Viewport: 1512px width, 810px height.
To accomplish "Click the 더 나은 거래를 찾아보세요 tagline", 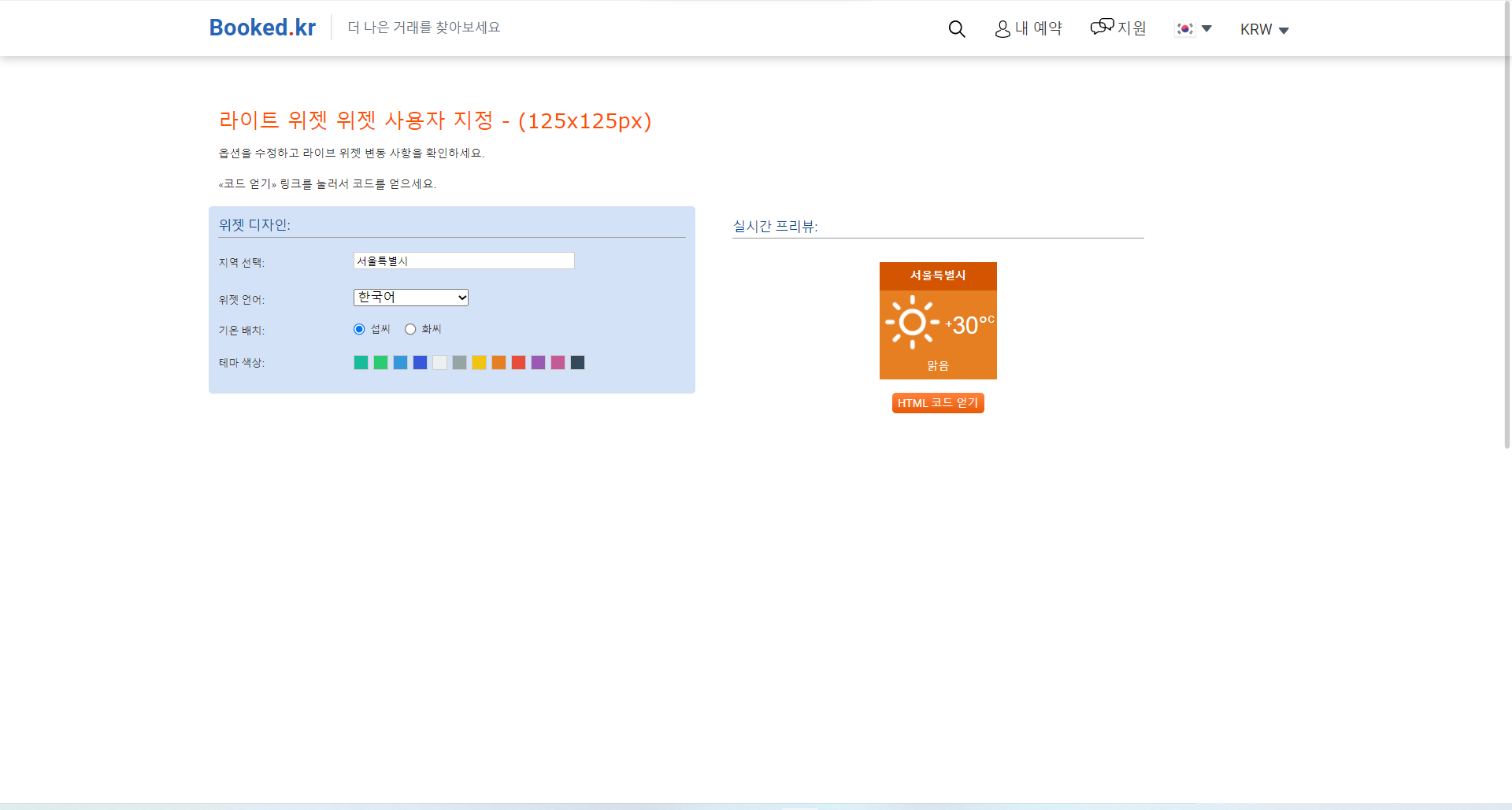I will 424,28.
